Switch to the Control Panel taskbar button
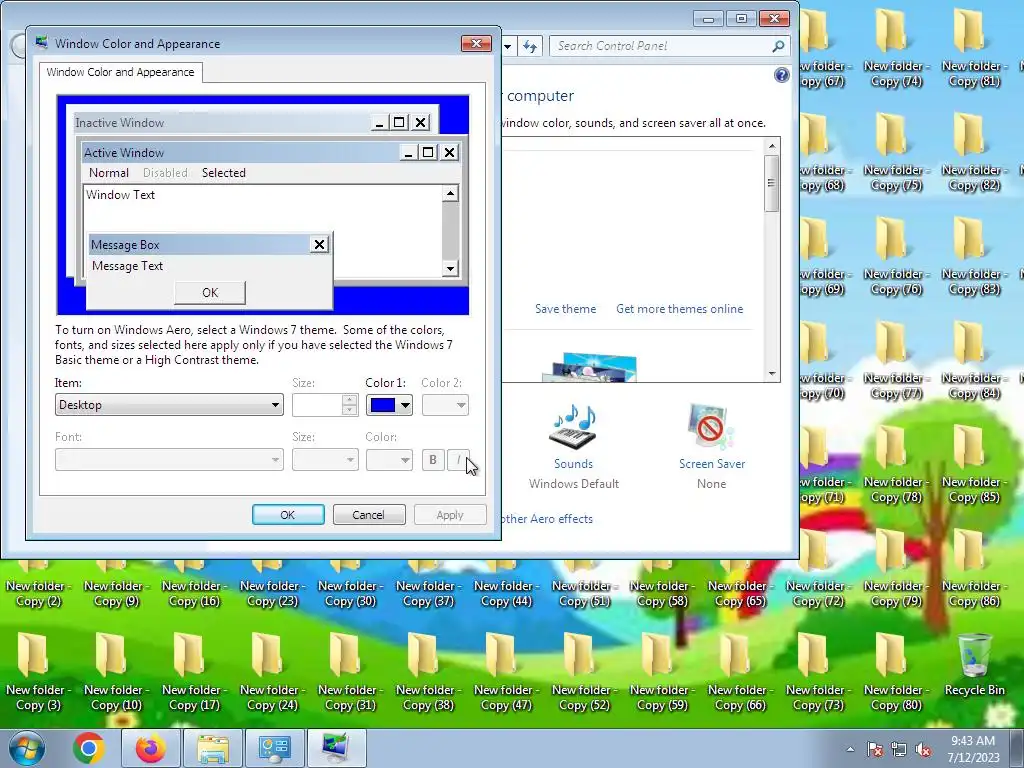Image resolution: width=1024 pixels, height=768 pixels. pyautogui.click(x=274, y=748)
